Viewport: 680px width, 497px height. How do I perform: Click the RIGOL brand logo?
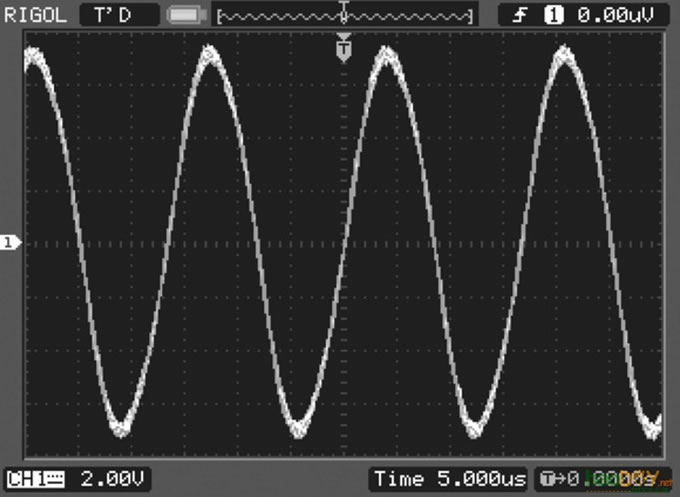coord(37,15)
